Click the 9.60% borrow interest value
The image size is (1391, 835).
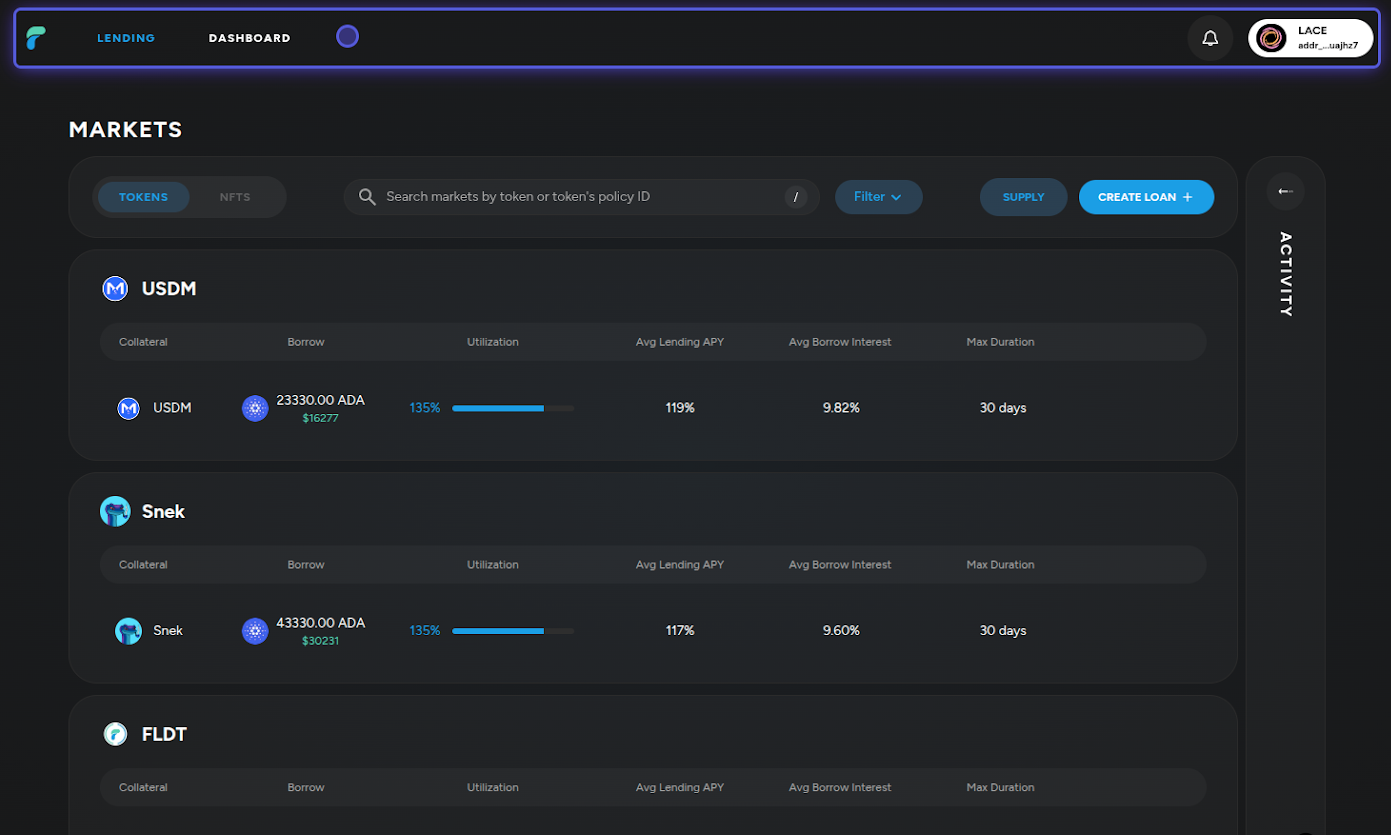point(841,631)
